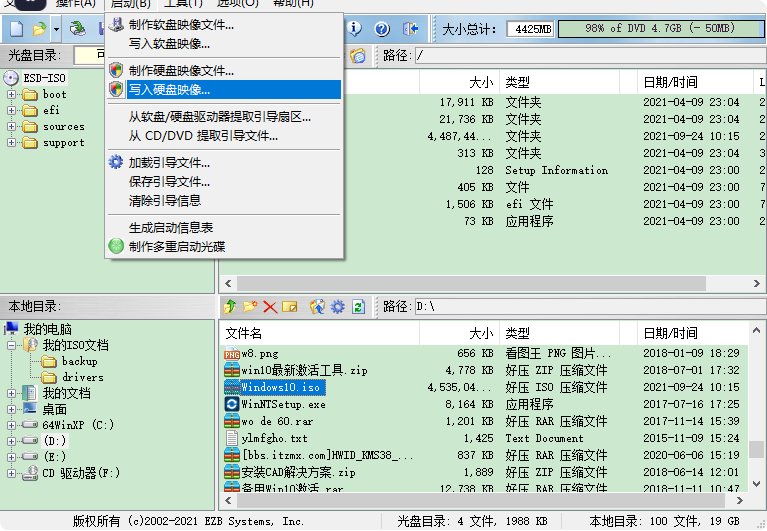The width and height of the screenshot is (767, 531).
Task: Choose 写入硬盘映像 from the menu
Action: 169,90
